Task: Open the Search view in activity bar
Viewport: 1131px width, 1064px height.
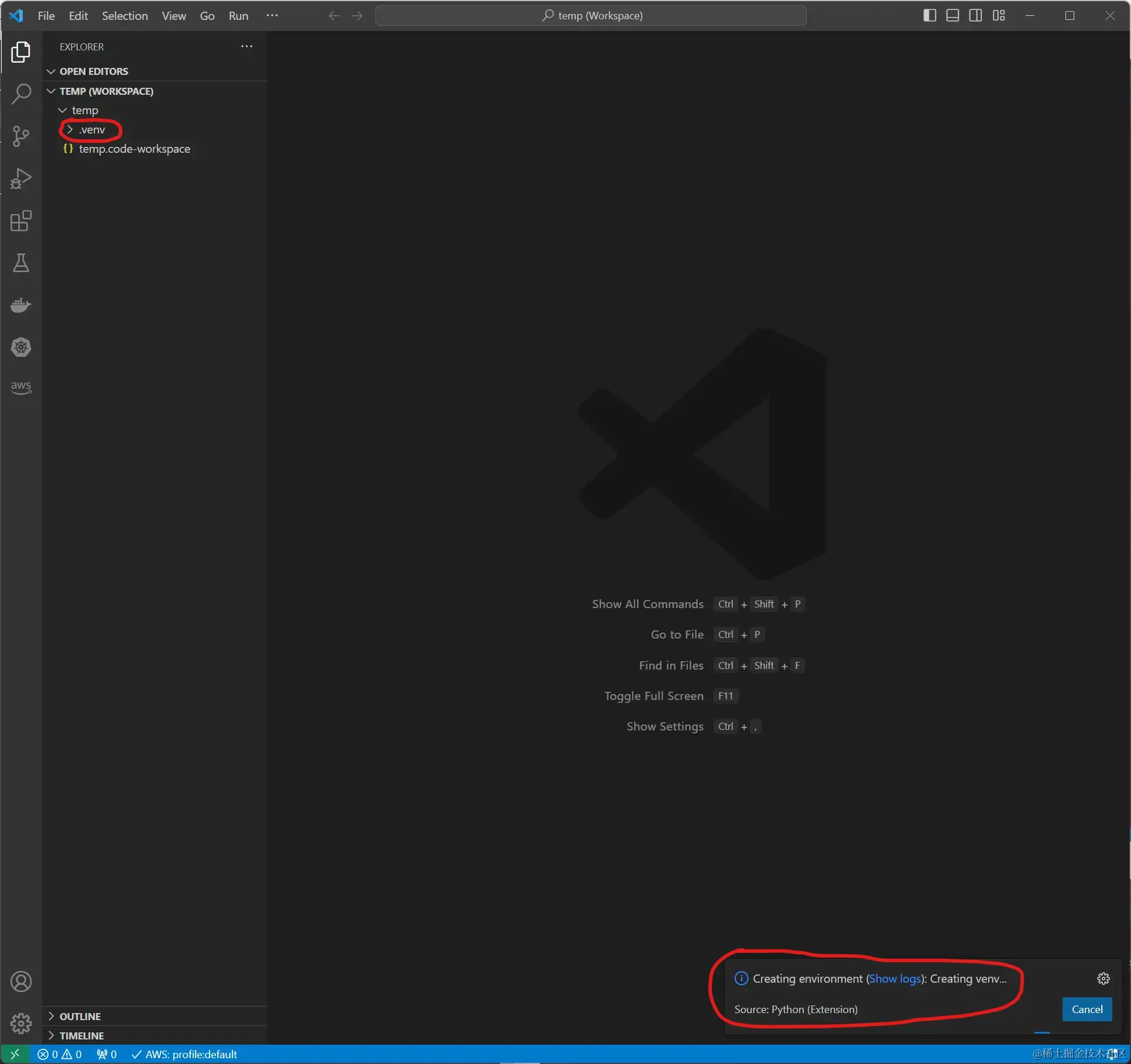Action: 21,94
